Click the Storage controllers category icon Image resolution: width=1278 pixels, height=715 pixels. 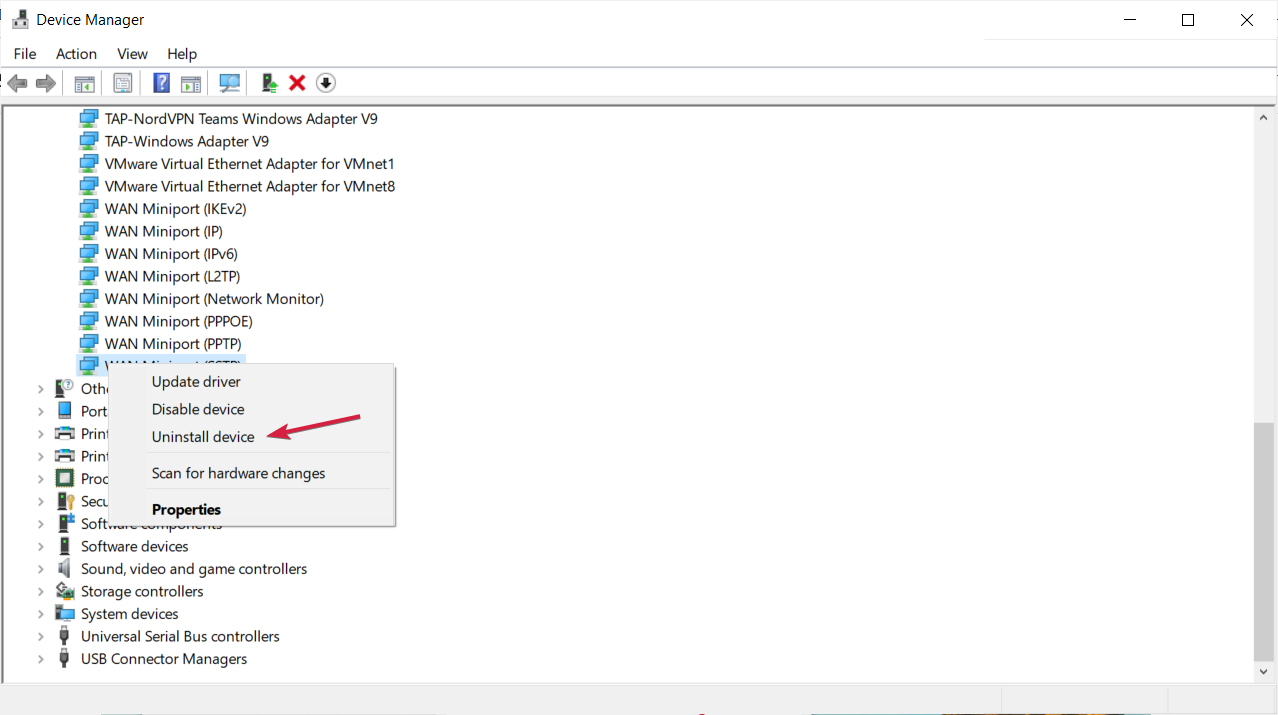click(x=65, y=591)
